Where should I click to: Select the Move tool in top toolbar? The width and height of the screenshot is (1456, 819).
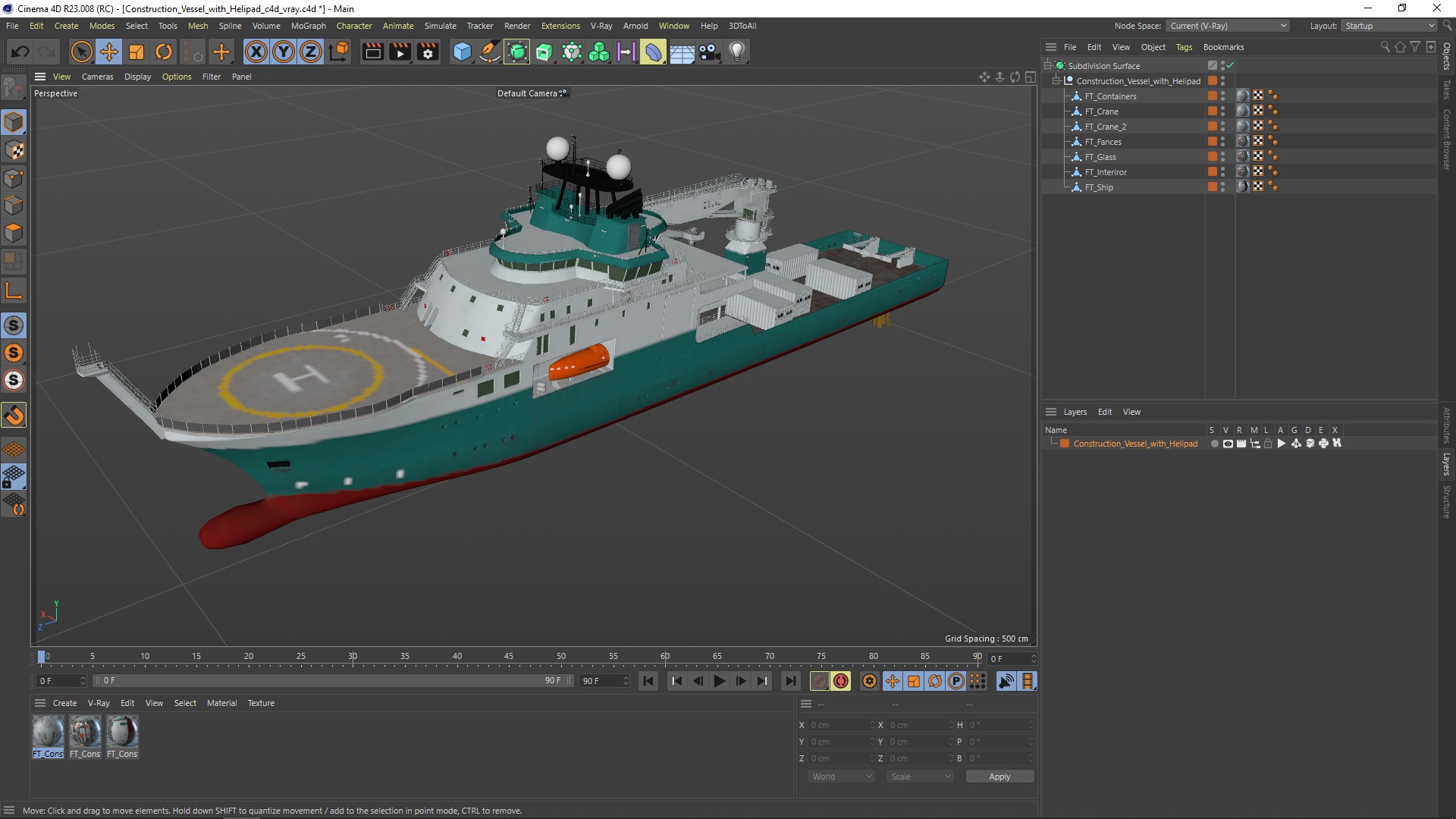pos(109,52)
